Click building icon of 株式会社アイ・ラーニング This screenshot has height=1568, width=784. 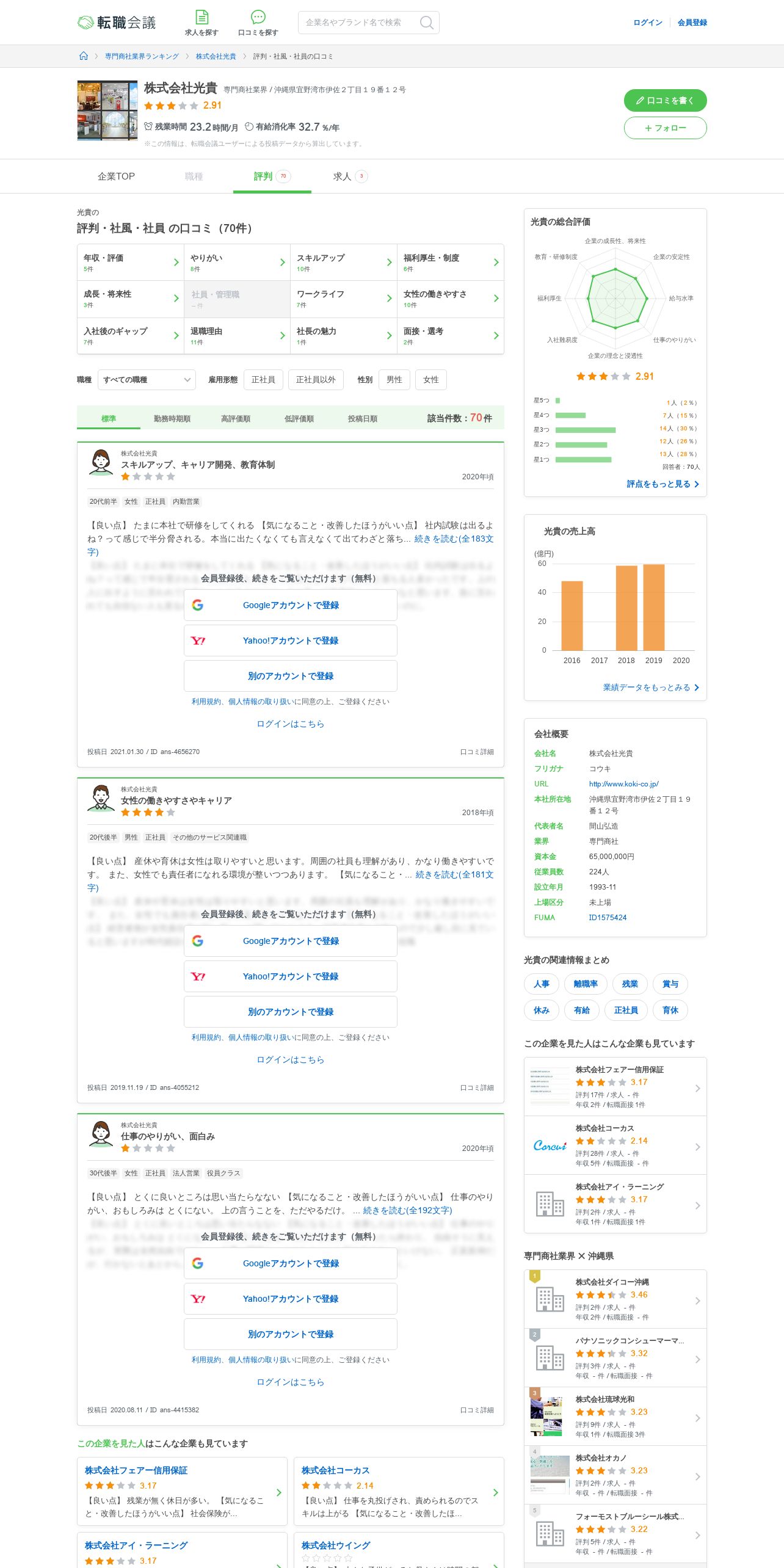click(550, 1204)
